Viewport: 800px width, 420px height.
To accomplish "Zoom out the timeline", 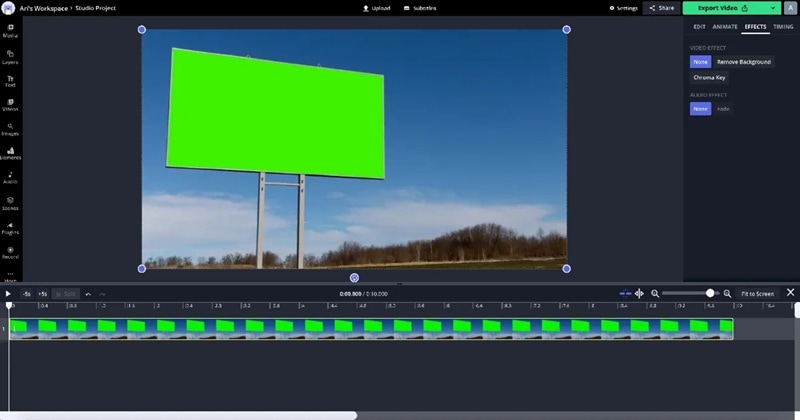I will [655, 293].
